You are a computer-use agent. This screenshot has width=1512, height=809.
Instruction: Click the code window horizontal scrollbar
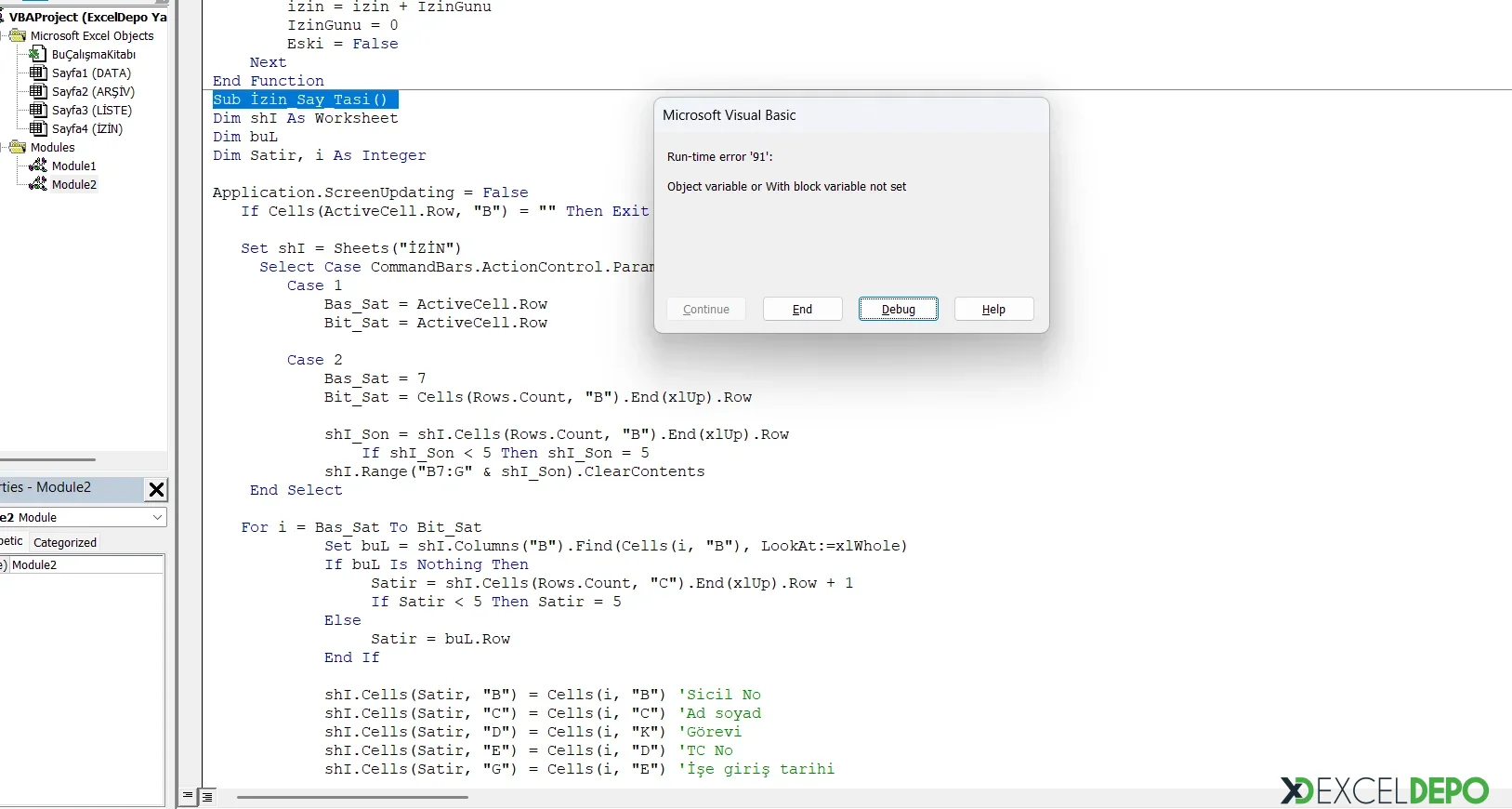(353, 797)
